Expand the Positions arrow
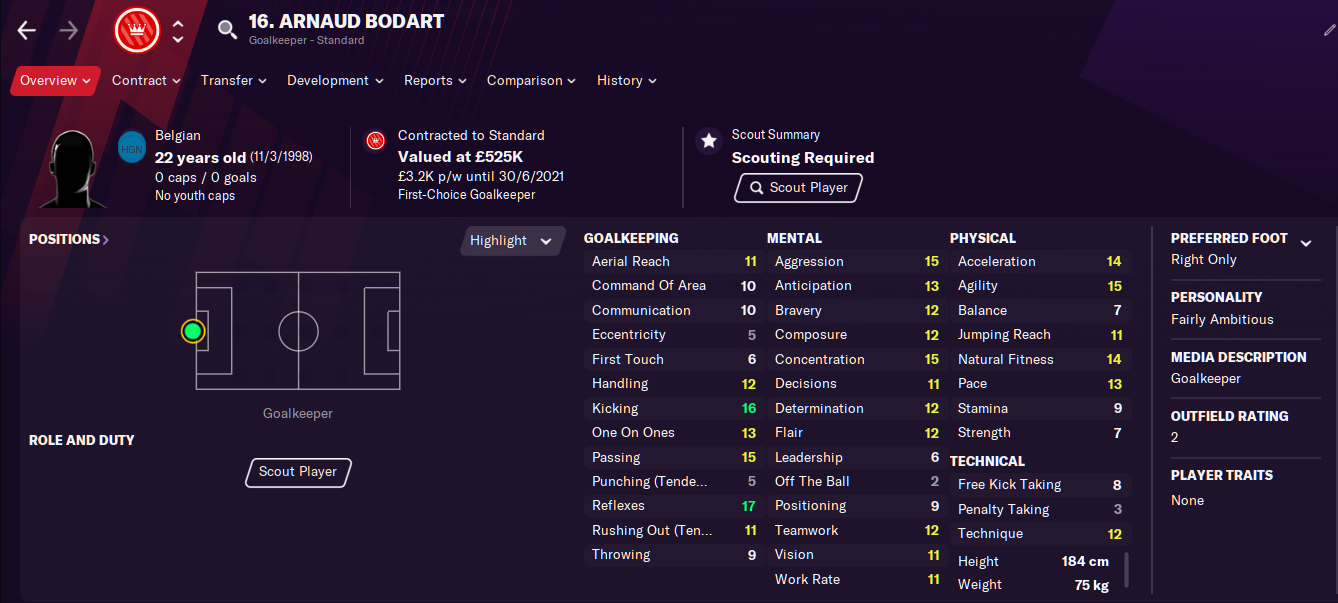This screenshot has width=1338, height=603. click(x=106, y=239)
